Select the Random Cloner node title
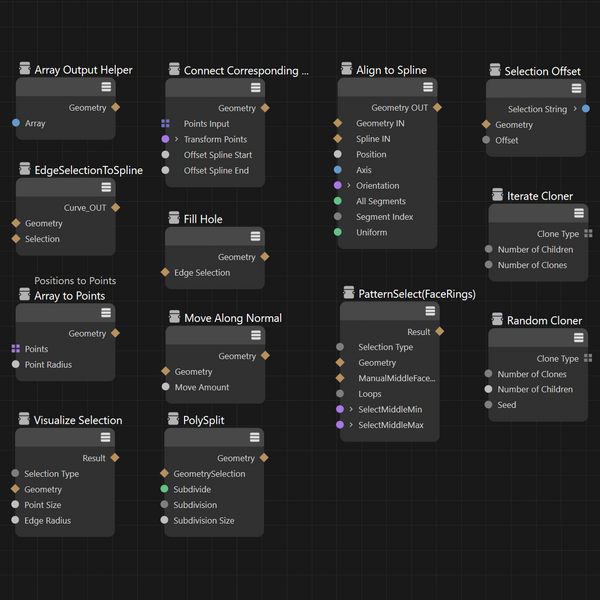The width and height of the screenshot is (600, 600). (x=544, y=321)
